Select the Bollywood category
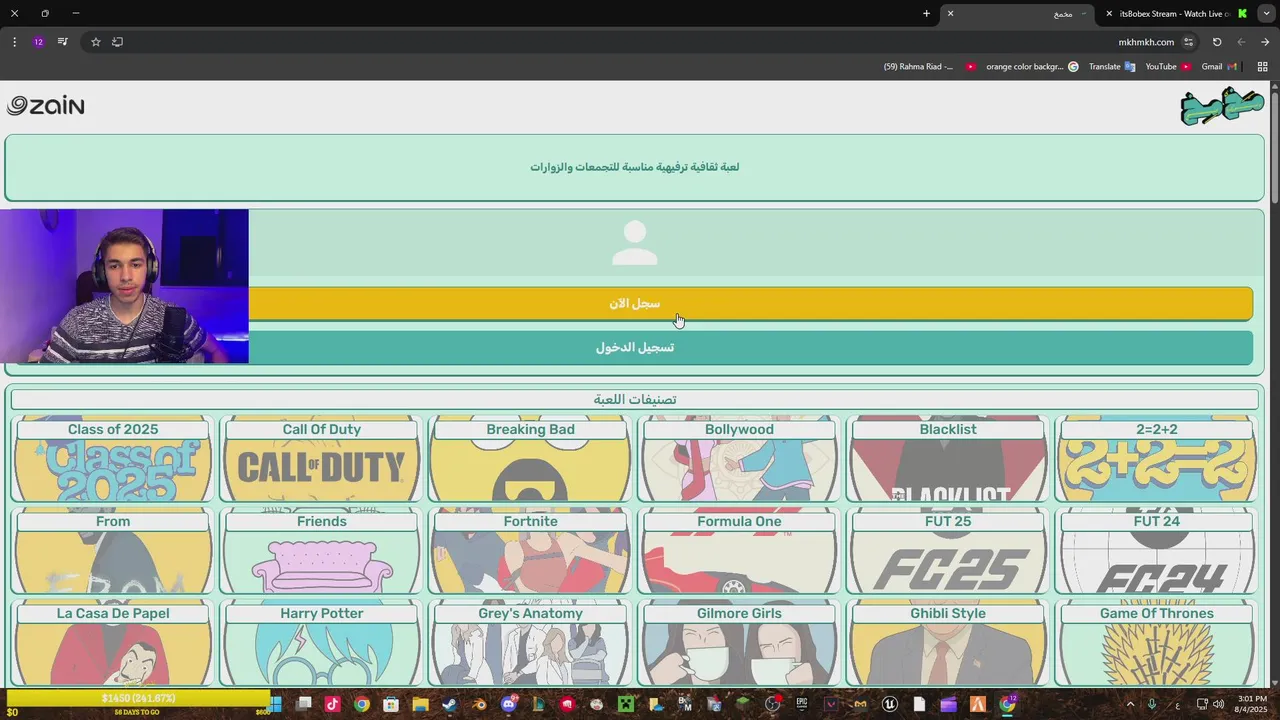 click(739, 458)
